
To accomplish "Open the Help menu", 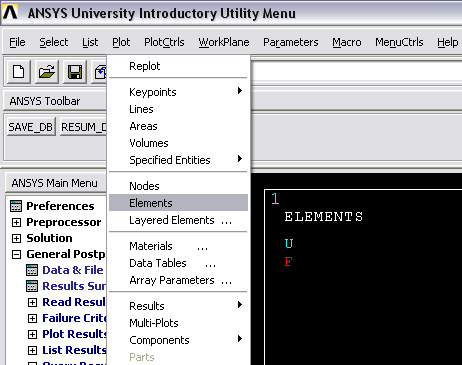I will point(448,42).
